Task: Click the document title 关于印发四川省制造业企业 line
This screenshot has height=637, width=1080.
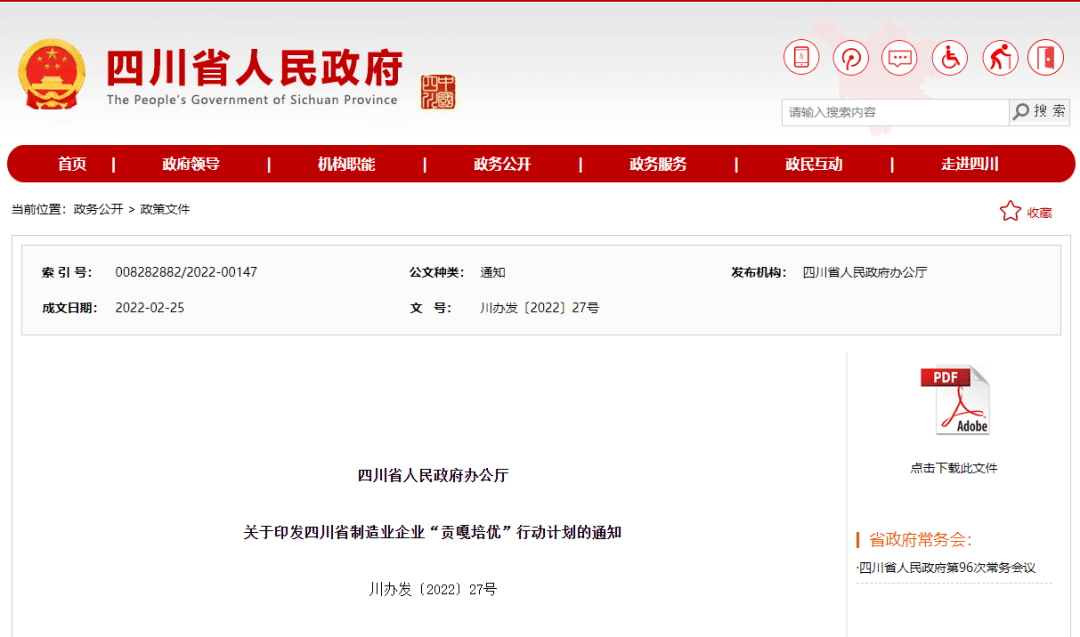Action: 433,532
